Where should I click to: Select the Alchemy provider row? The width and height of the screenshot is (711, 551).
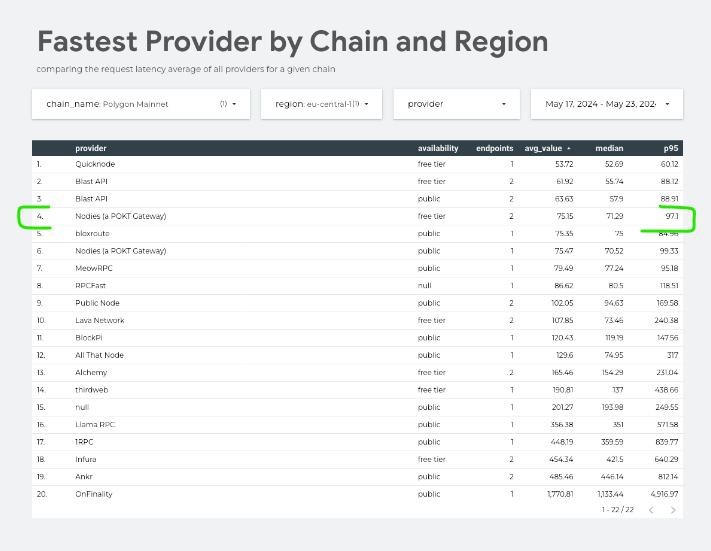pos(90,372)
